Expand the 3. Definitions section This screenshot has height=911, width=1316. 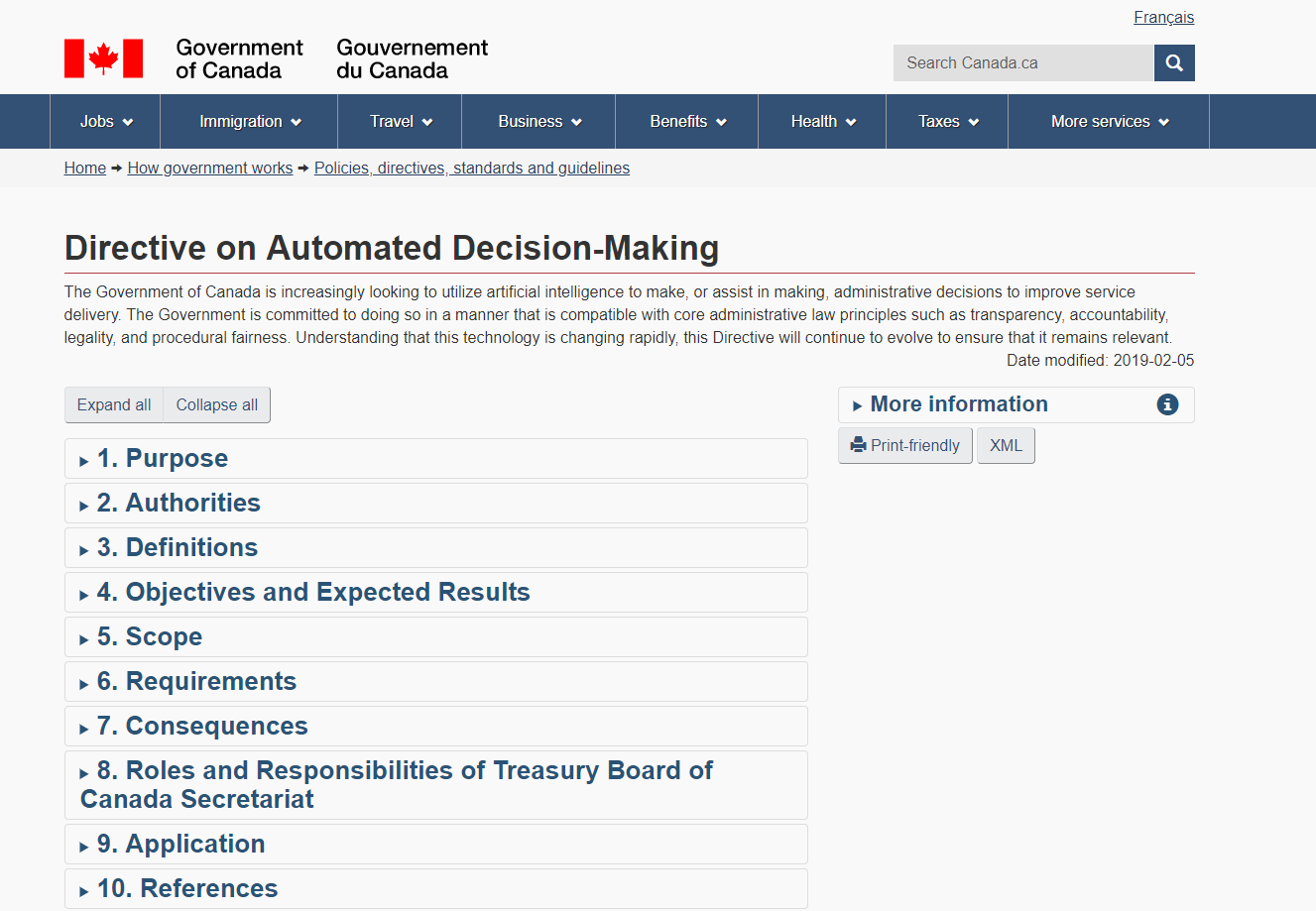pyautogui.click(x=436, y=548)
